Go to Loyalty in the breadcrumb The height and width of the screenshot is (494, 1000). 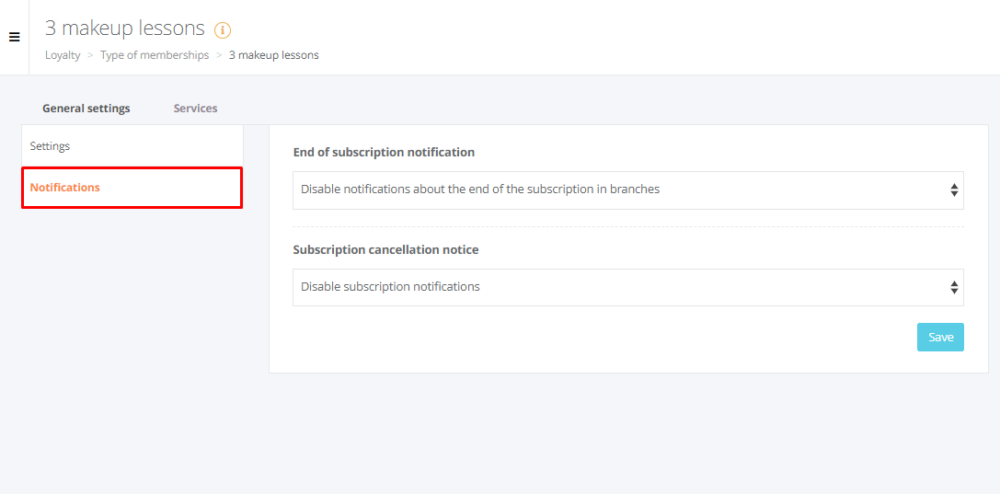point(62,55)
